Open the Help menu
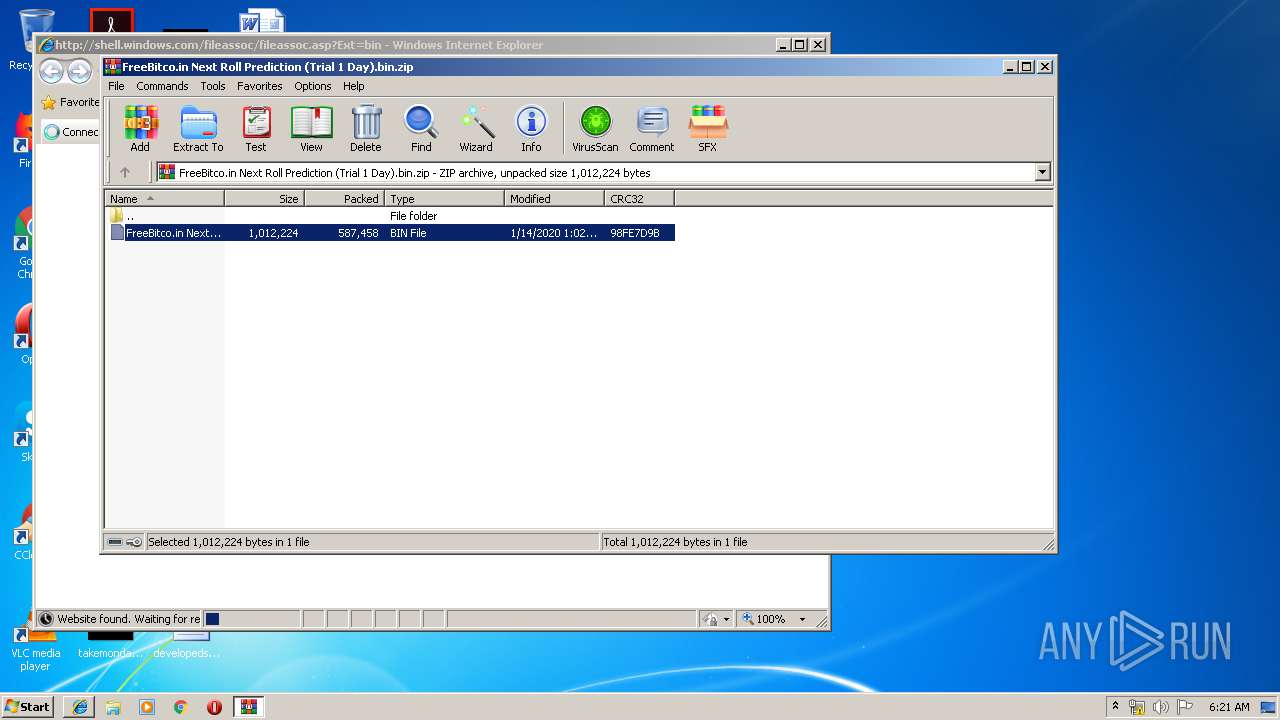 pyautogui.click(x=354, y=86)
